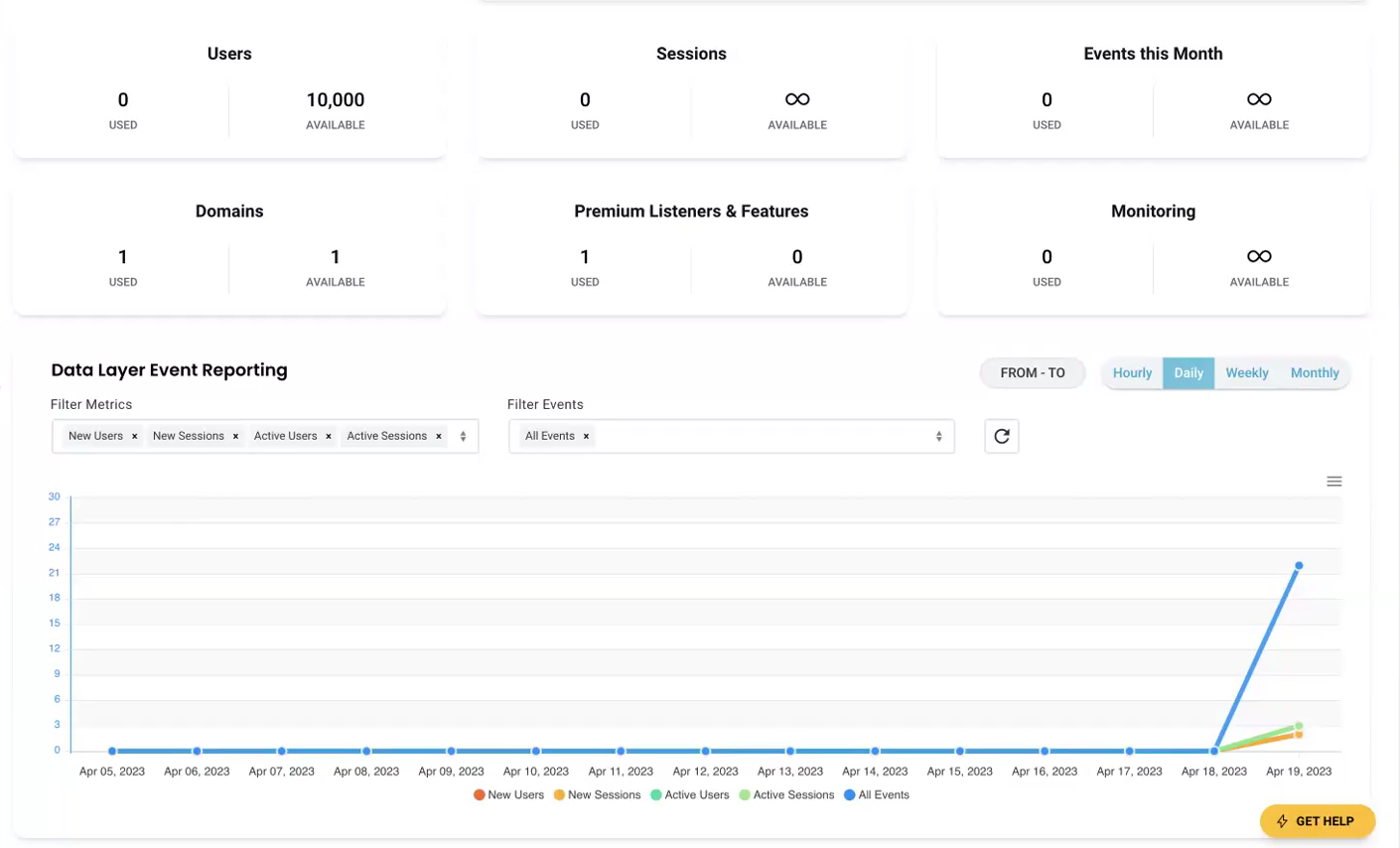The width and height of the screenshot is (1400, 848).
Task: Click the Apr 14, 2023 data point
Action: pos(875,752)
